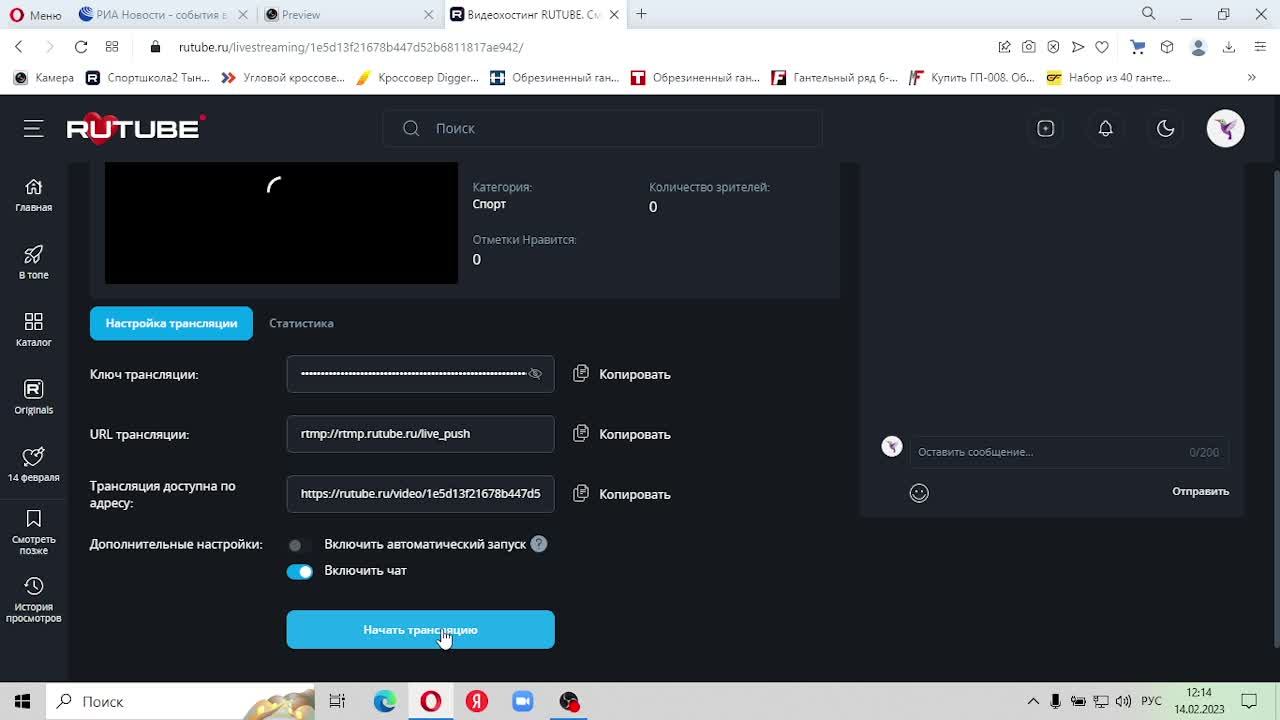Switch to the Статистика tab
This screenshot has height=720, width=1280.
[x=301, y=323]
